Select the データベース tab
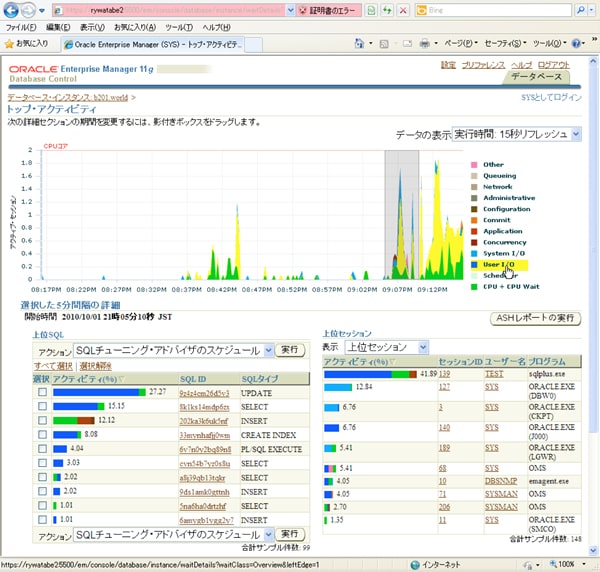 tap(538, 77)
